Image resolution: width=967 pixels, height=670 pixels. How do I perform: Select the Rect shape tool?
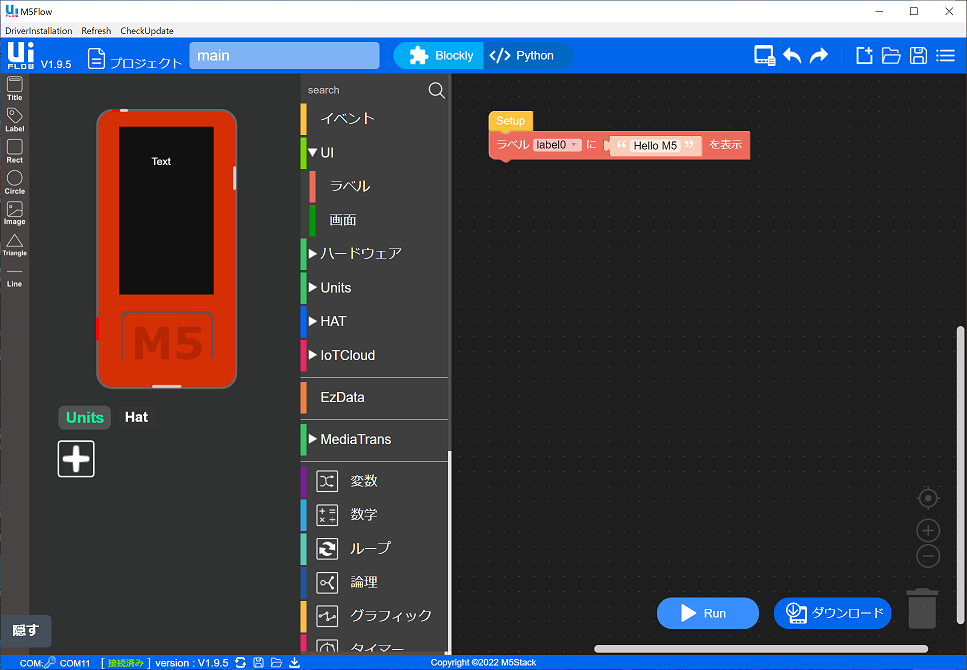[14, 151]
